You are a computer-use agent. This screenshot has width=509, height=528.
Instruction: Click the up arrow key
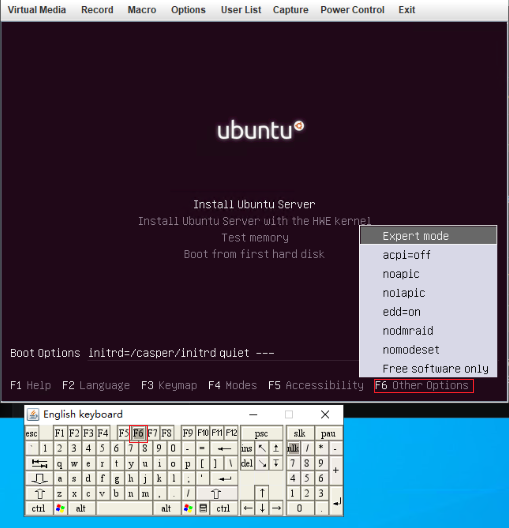(262, 493)
